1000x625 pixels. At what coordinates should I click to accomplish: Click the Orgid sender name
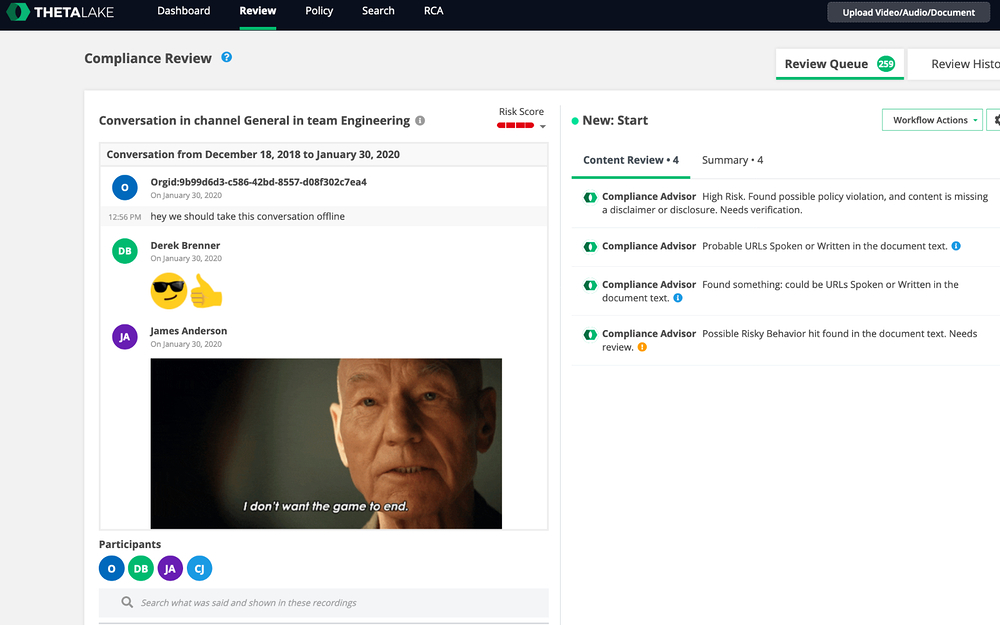click(x=258, y=182)
